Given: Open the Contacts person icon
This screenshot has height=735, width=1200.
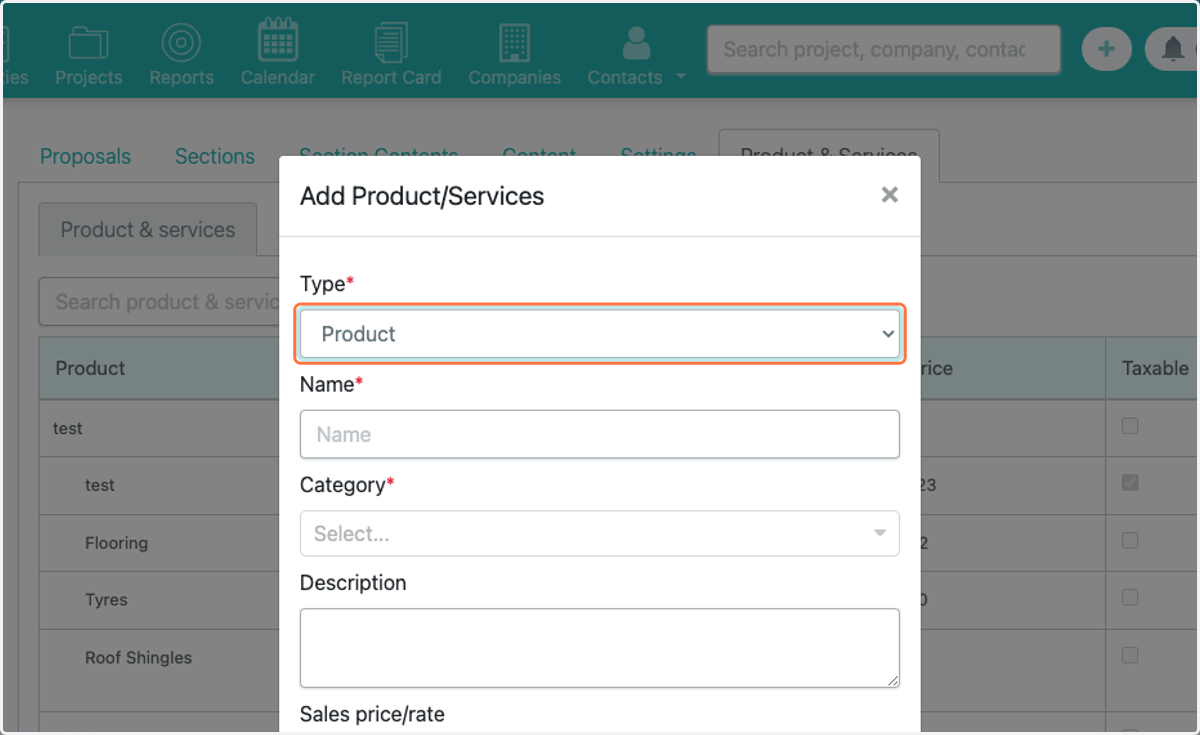Looking at the screenshot, I should point(636,44).
